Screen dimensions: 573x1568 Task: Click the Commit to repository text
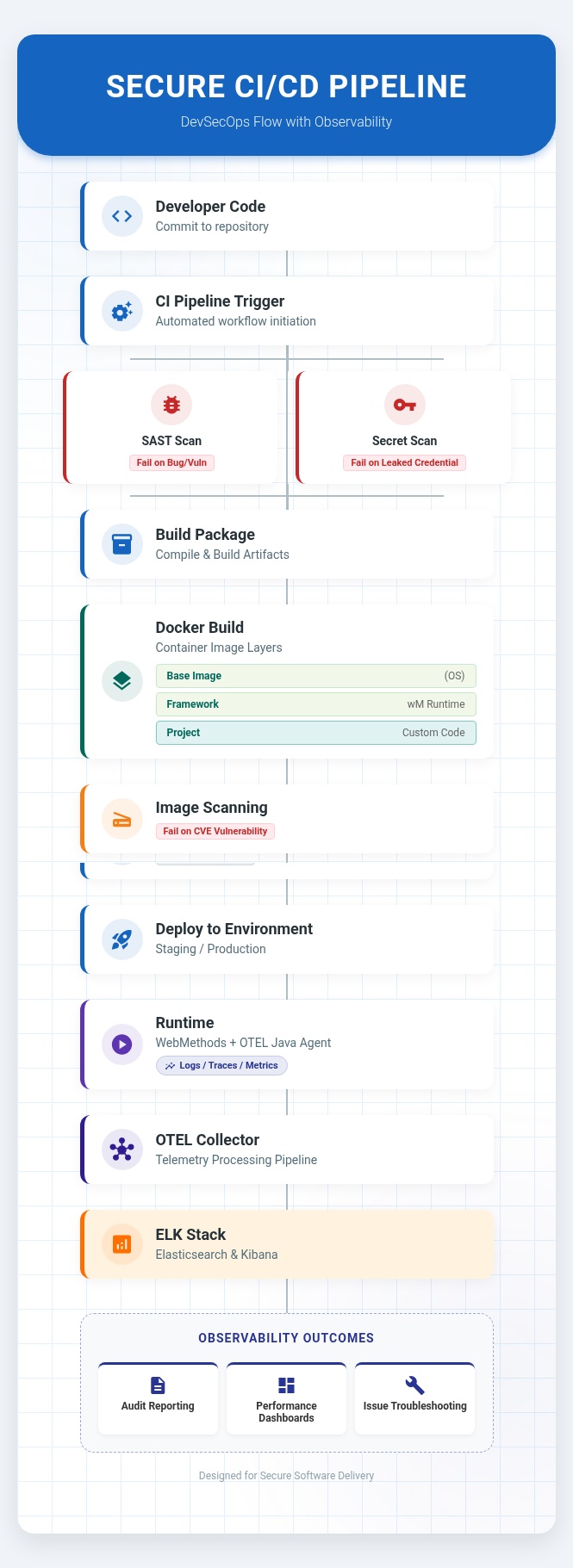tap(212, 226)
